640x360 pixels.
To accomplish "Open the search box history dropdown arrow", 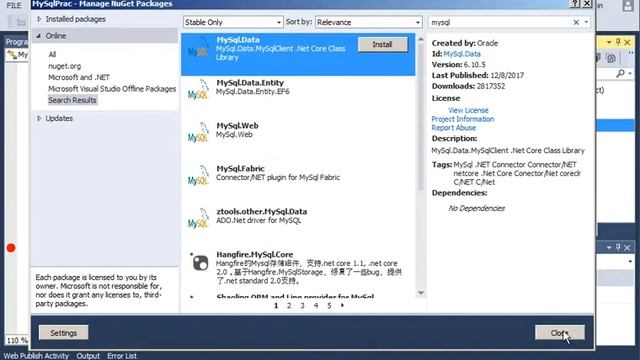I will point(587,22).
